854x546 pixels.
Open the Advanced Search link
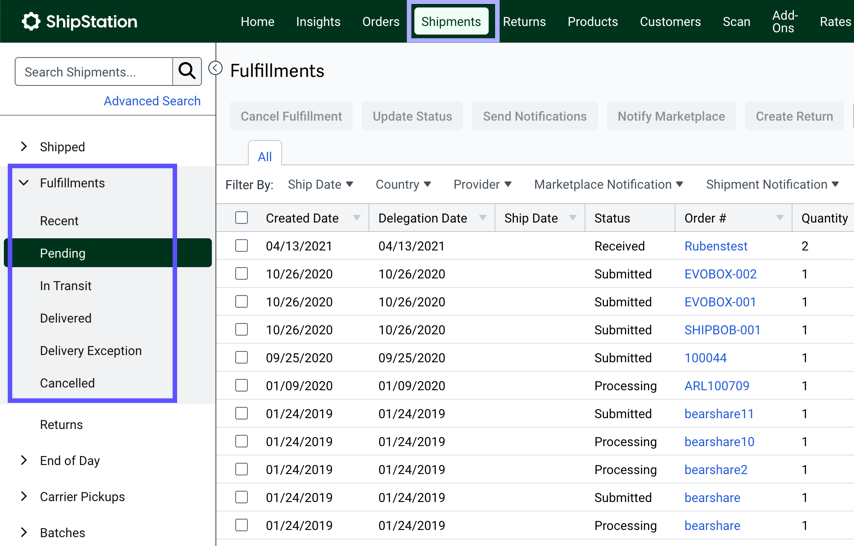point(152,101)
